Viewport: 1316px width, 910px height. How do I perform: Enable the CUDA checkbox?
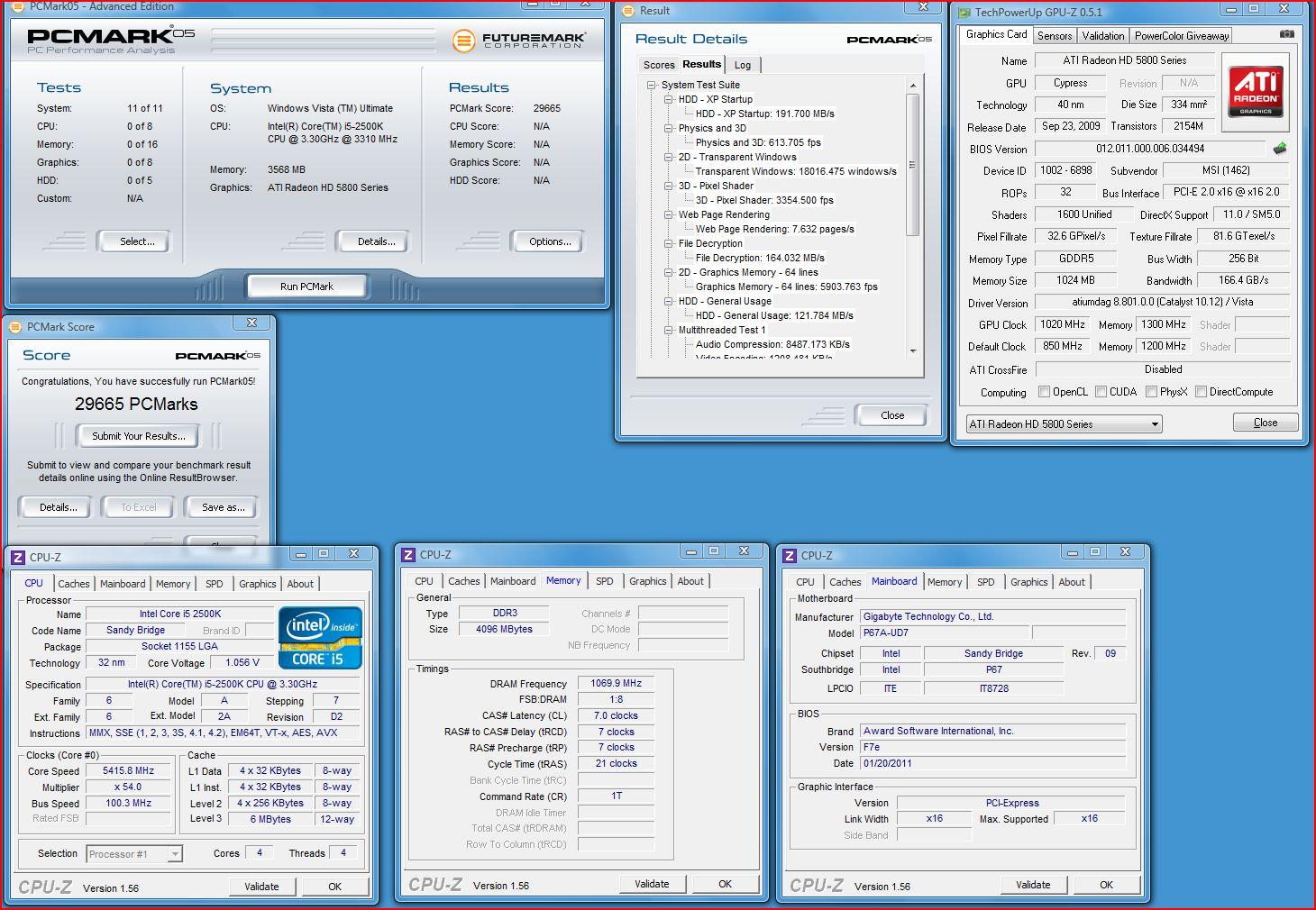tap(1101, 392)
